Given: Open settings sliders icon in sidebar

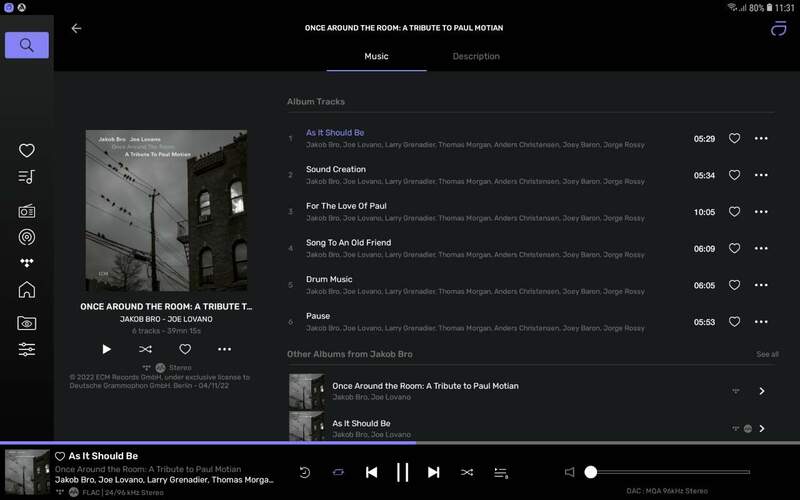Looking at the screenshot, I should point(27,349).
